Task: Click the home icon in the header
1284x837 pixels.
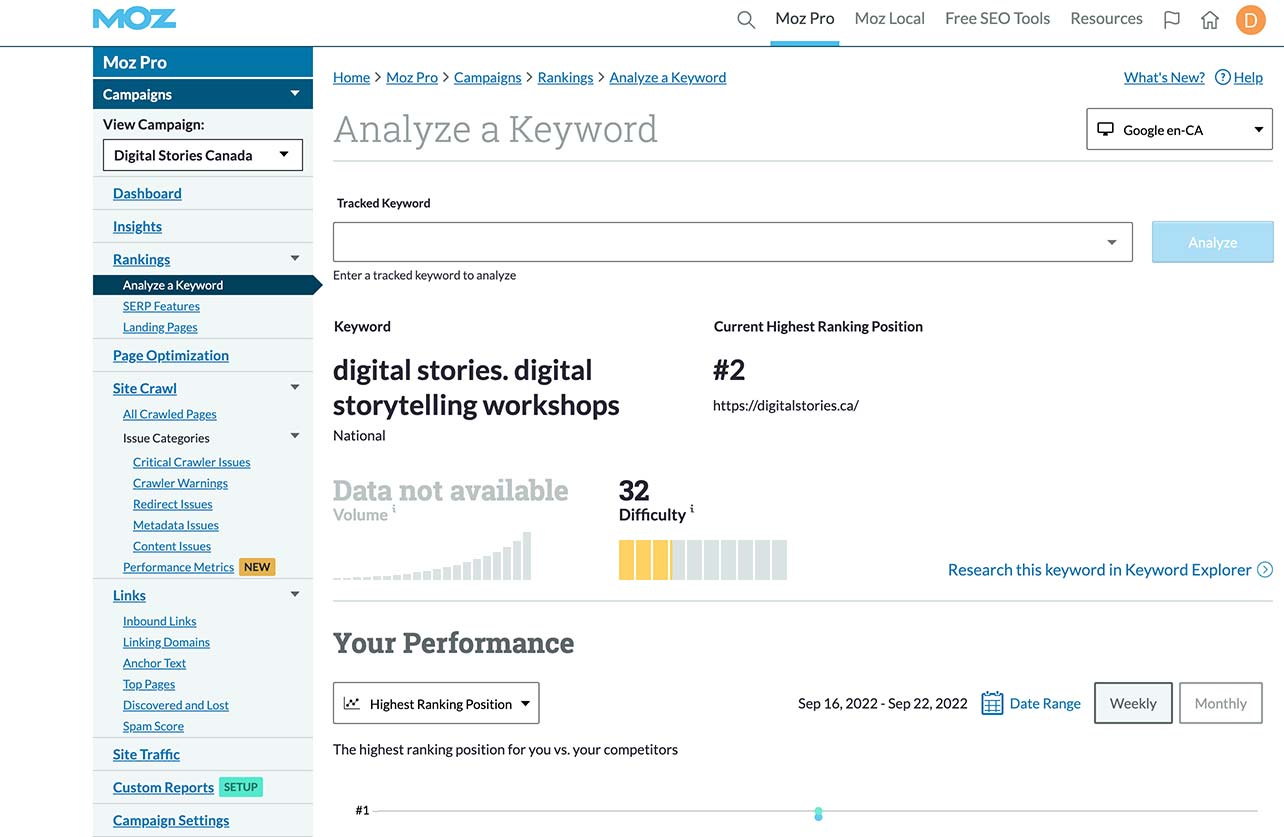Action: coord(1210,18)
